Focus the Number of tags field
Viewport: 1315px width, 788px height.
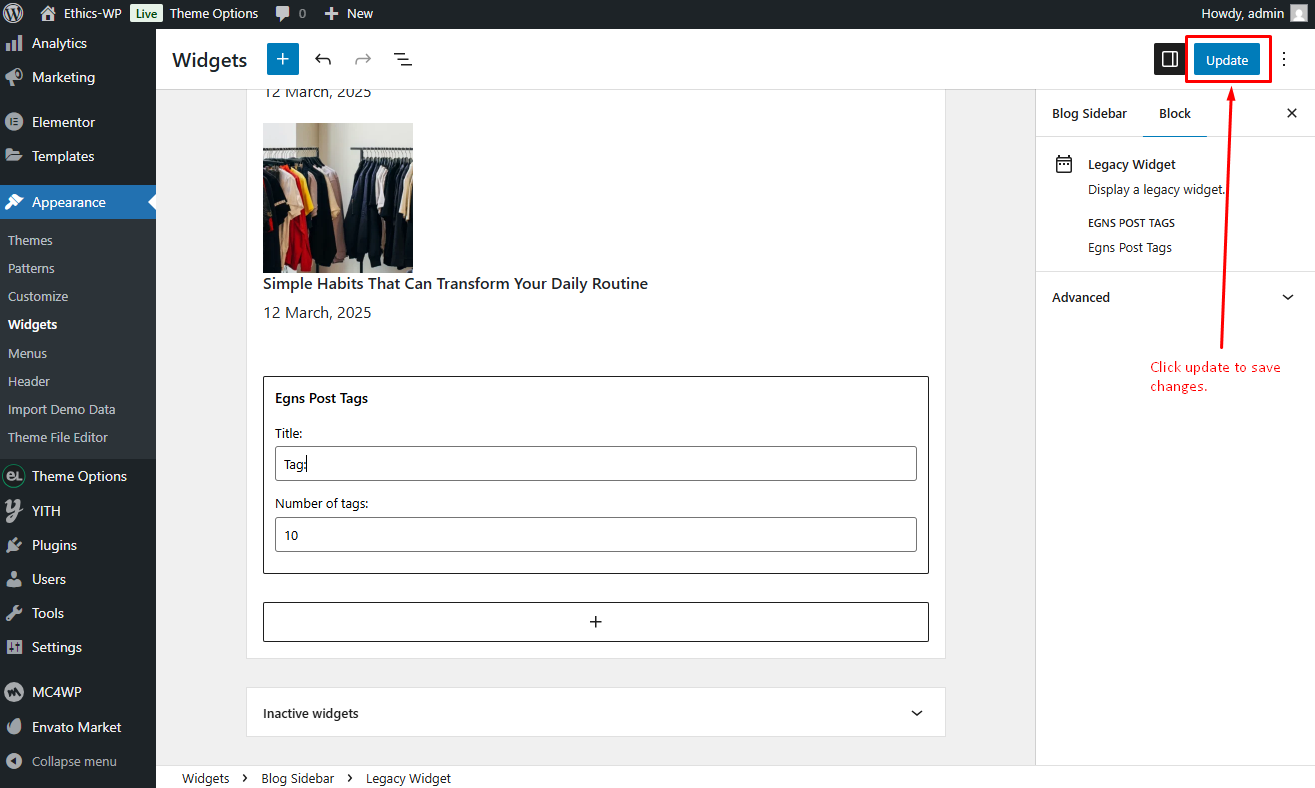pyautogui.click(x=596, y=534)
